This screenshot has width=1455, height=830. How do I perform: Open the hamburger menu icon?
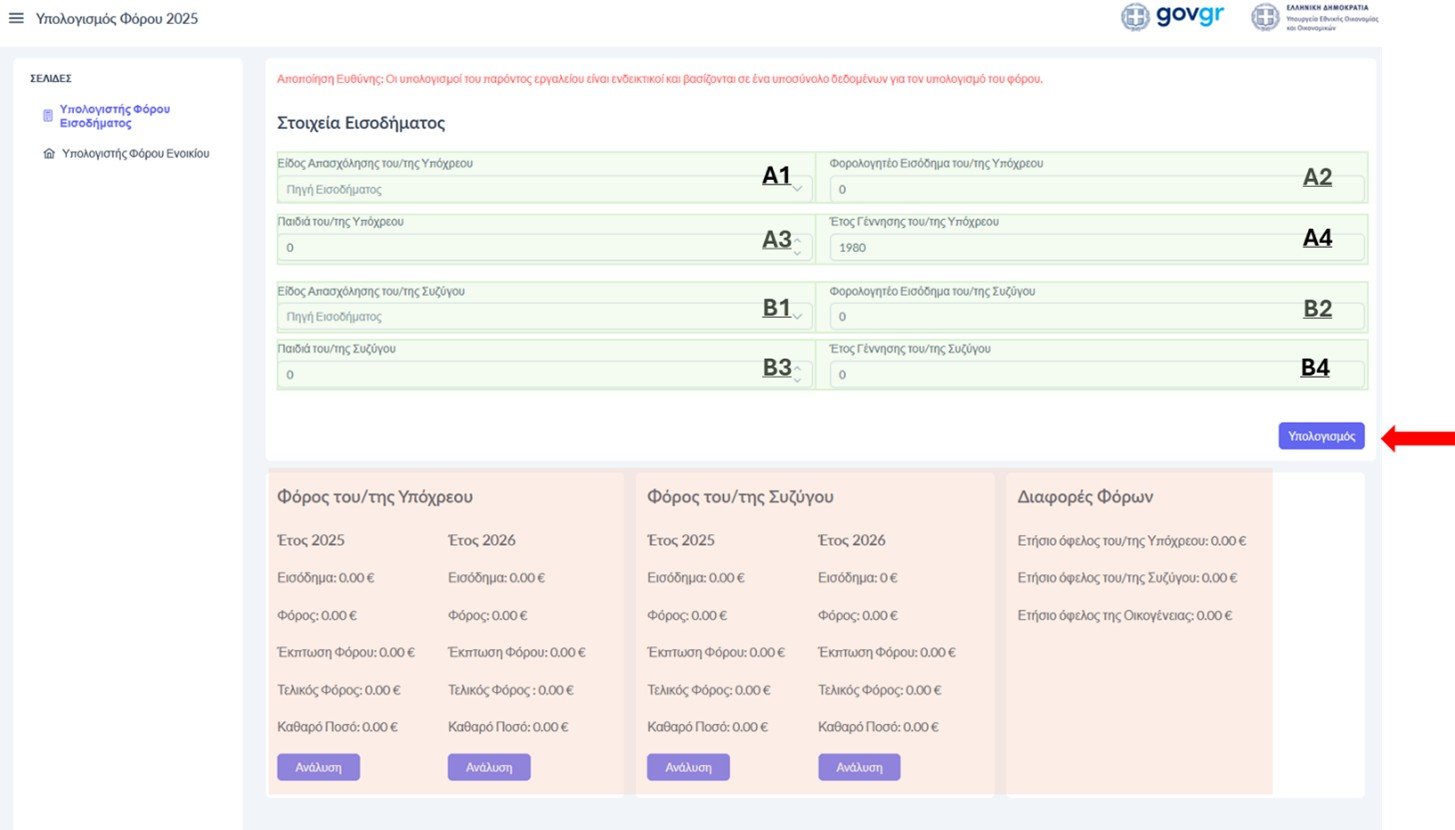pyautogui.click(x=16, y=18)
